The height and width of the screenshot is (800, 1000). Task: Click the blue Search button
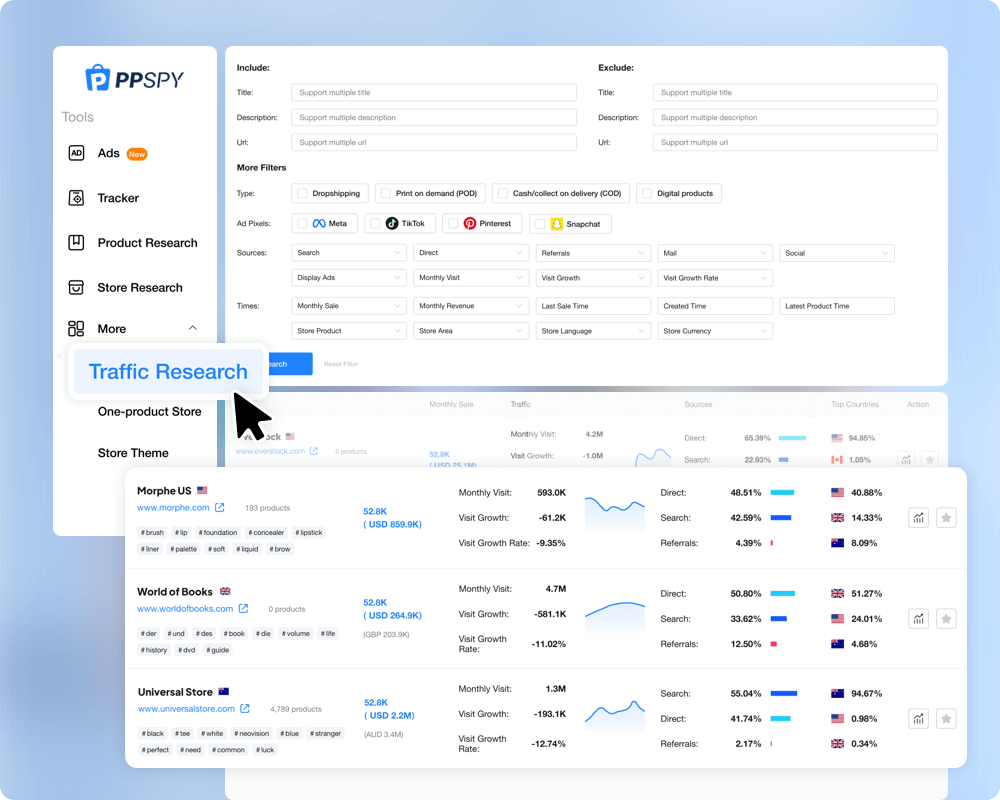(290, 364)
